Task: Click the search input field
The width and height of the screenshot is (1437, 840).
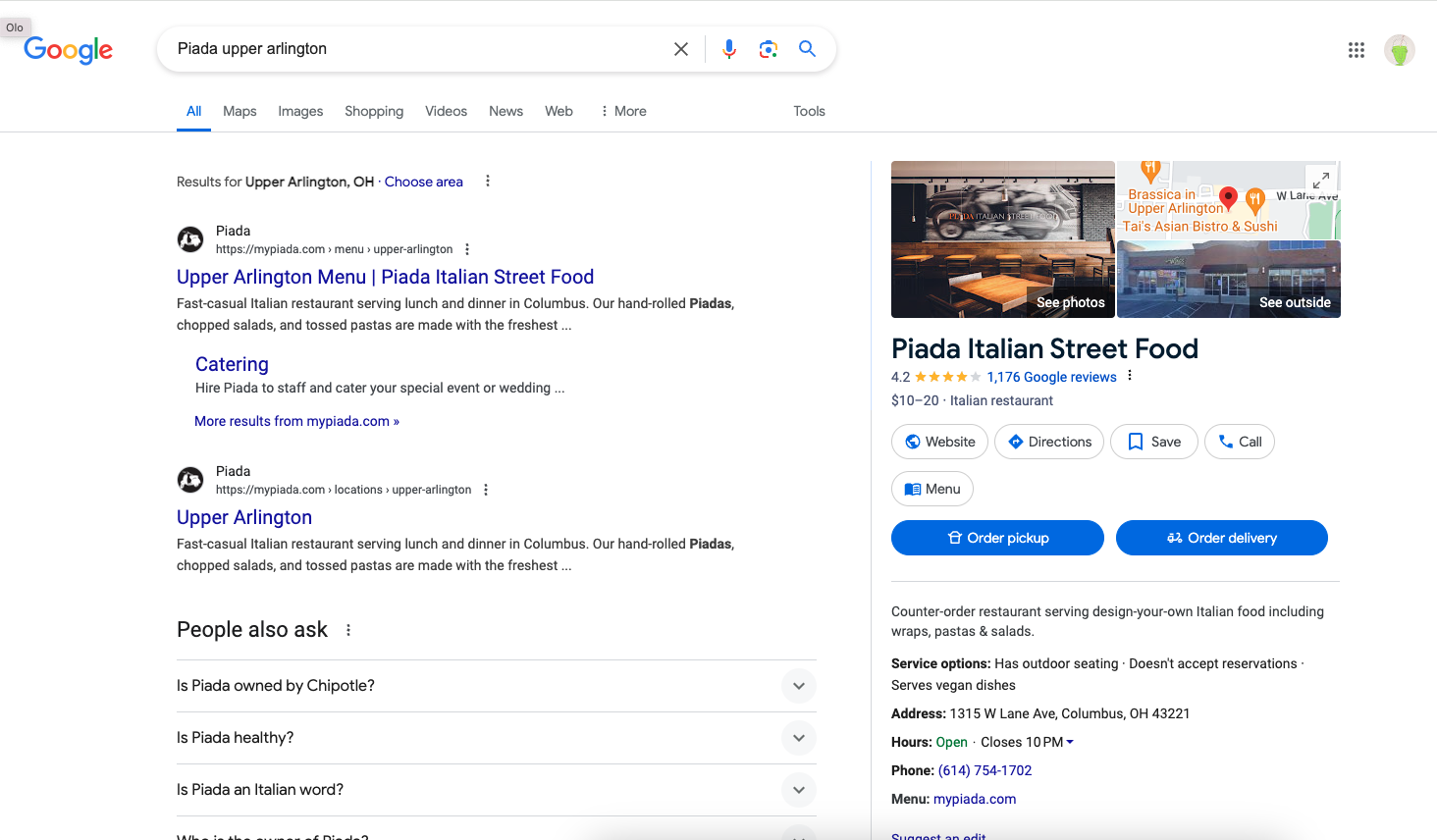Action: pos(417,49)
